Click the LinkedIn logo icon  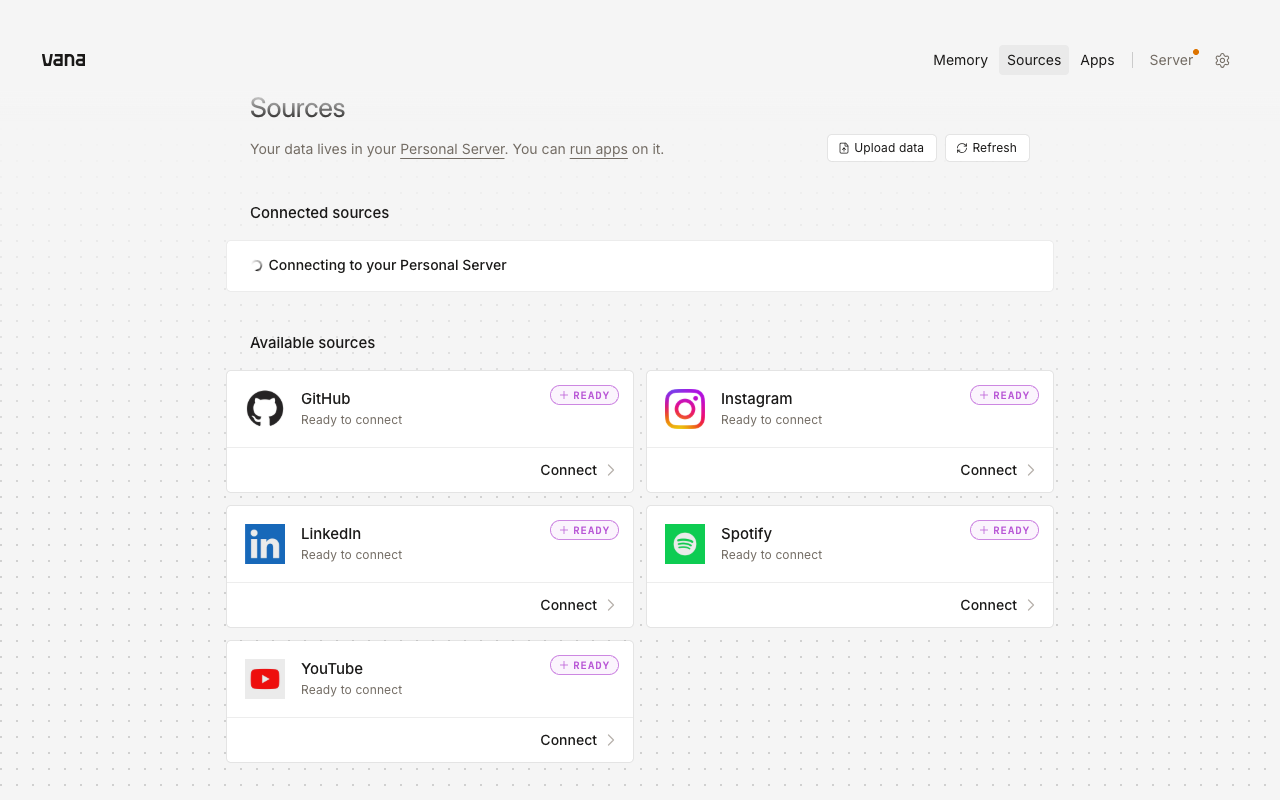[265, 544]
